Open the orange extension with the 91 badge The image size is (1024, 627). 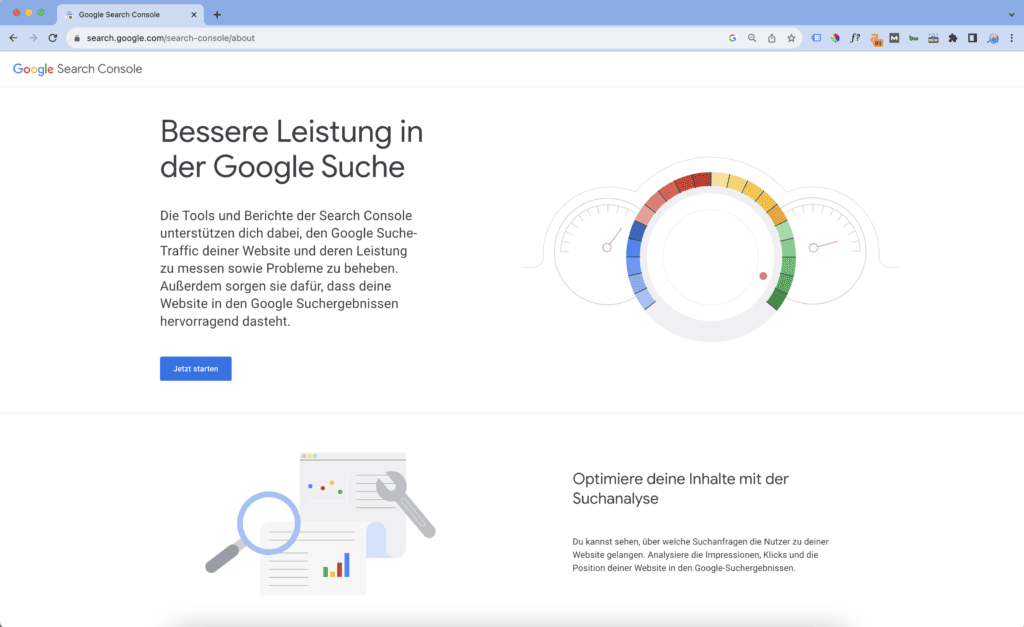click(x=876, y=39)
